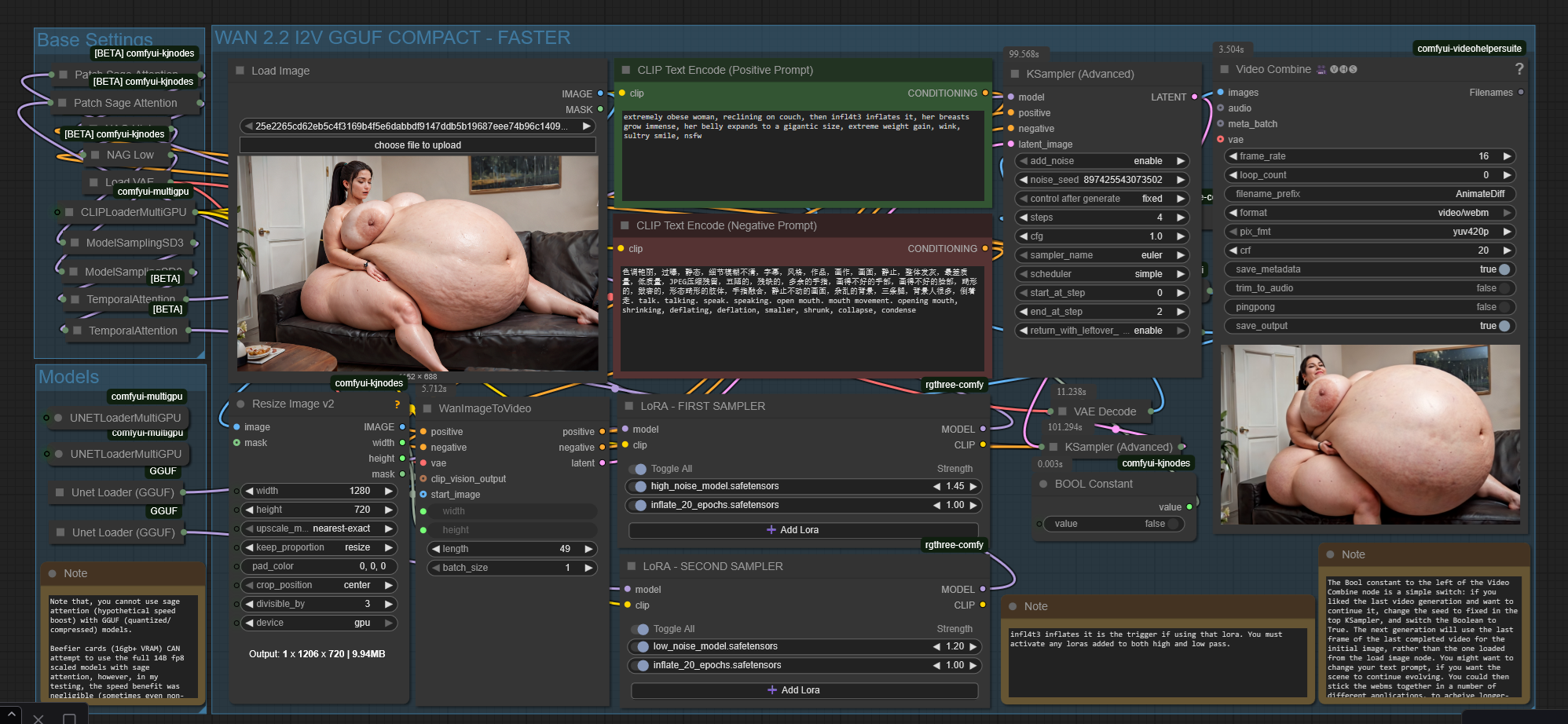Click the collapse dot on the BOOL Constant node
The height and width of the screenshot is (724, 1568).
pyautogui.click(x=1043, y=484)
